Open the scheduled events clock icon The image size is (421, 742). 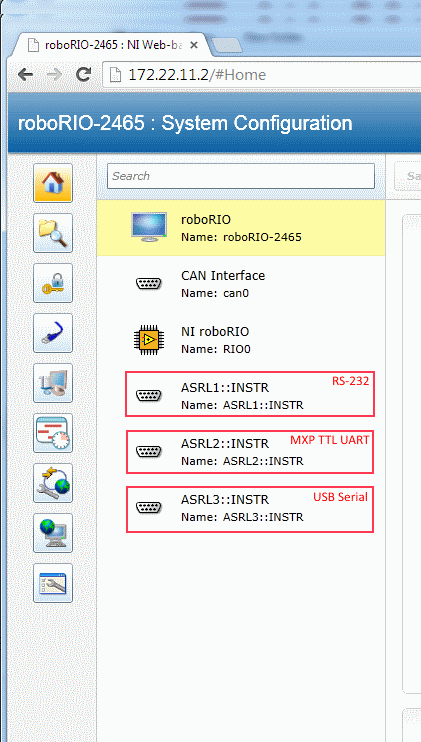[x=53, y=433]
